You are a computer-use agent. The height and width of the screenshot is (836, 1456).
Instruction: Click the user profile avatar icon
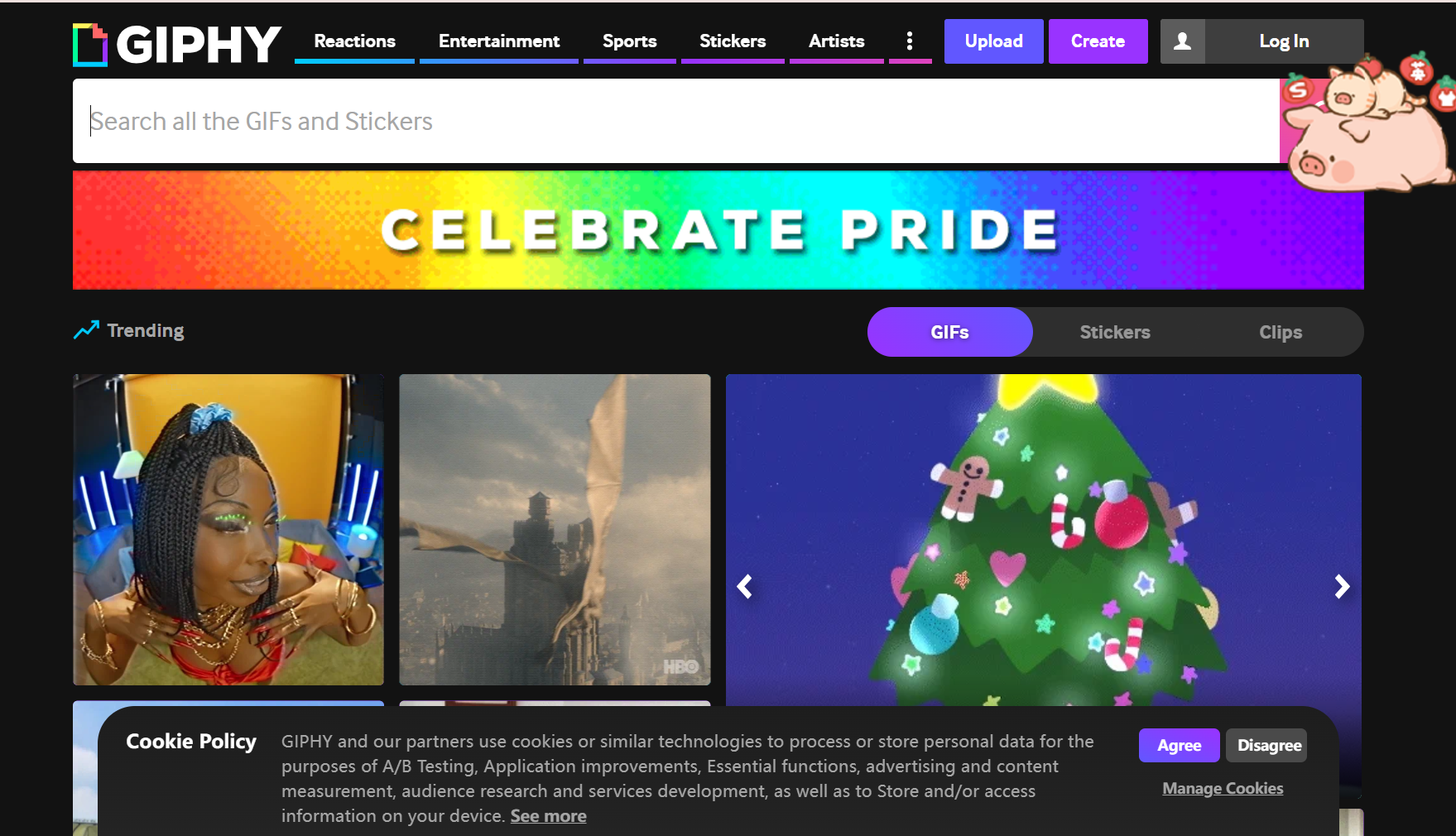(1183, 41)
